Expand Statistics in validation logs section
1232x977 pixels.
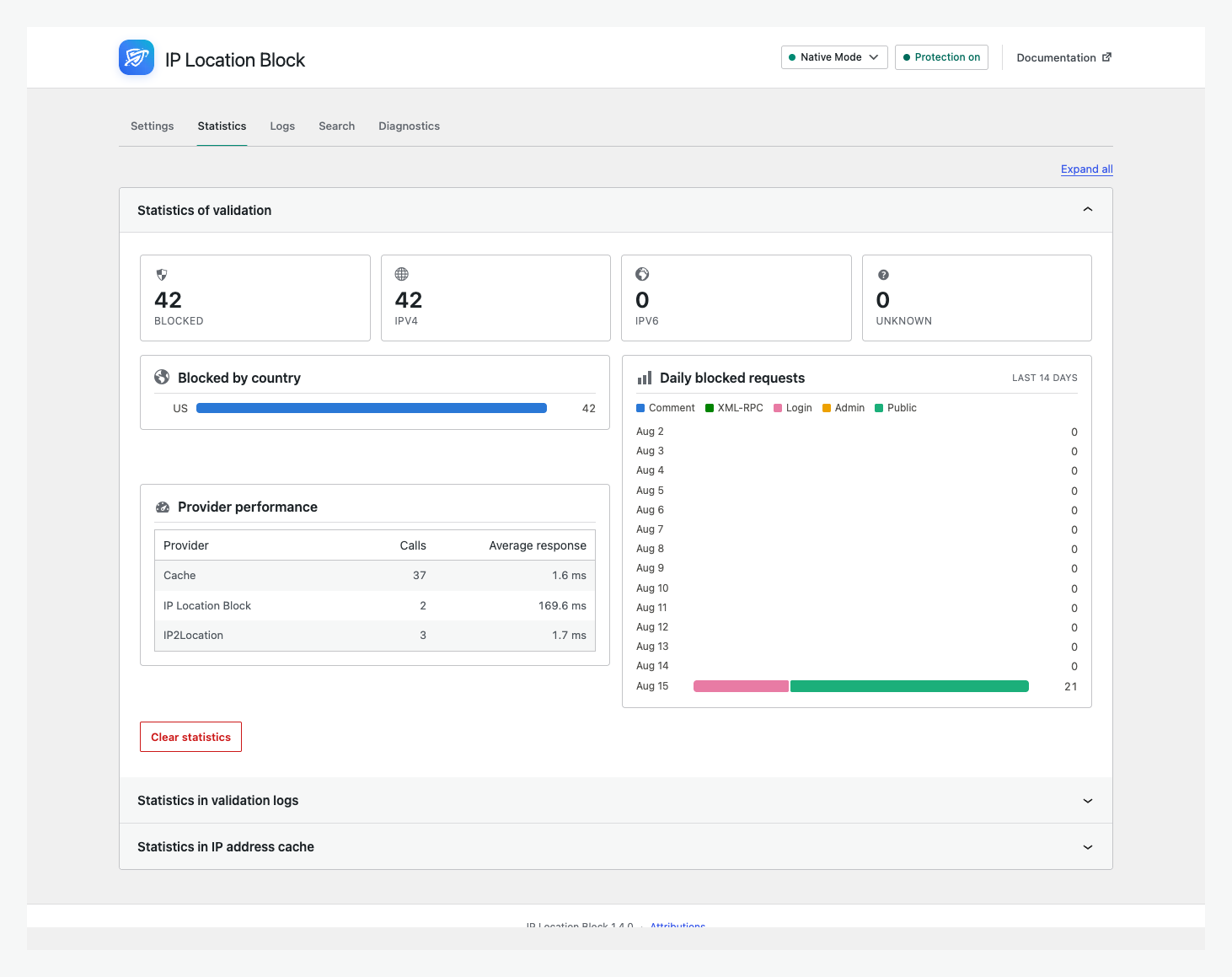616,800
